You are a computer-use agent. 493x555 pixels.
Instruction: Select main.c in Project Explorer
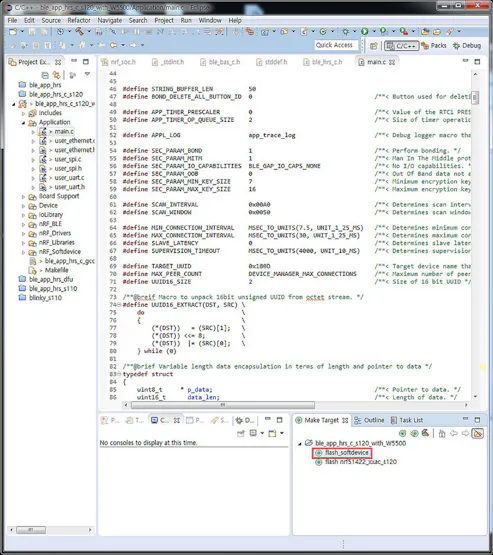pos(57,132)
